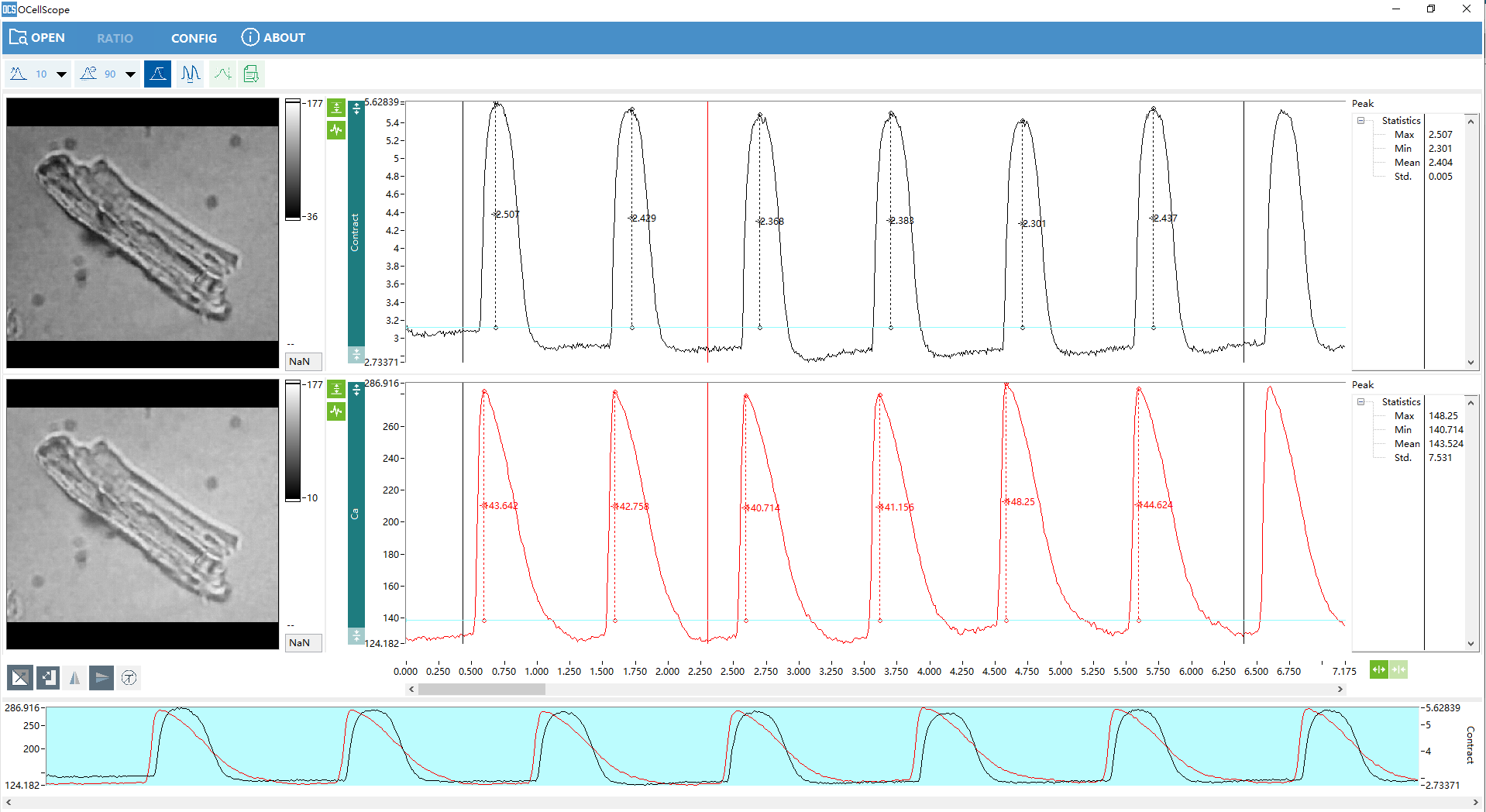The image size is (1486, 812).
Task: Toggle the highlighted single-peak analysis button
Action: tap(157, 74)
